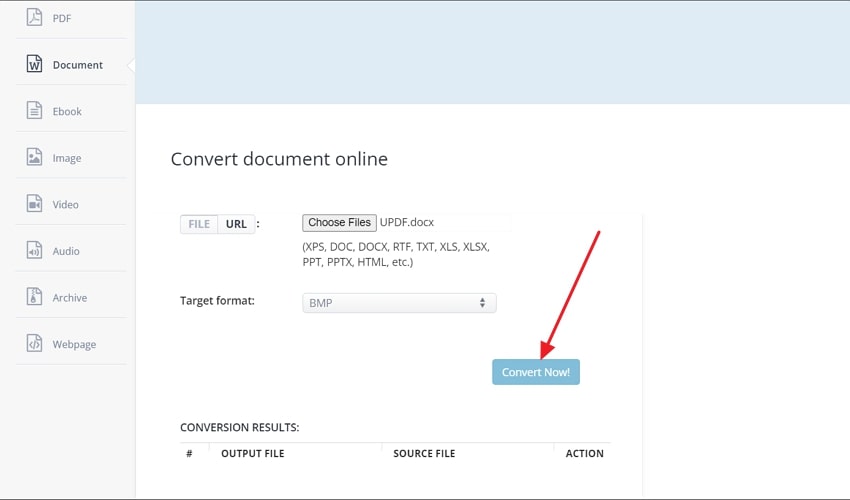Open the Audio category label
This screenshot has width=850, height=500.
[66, 251]
